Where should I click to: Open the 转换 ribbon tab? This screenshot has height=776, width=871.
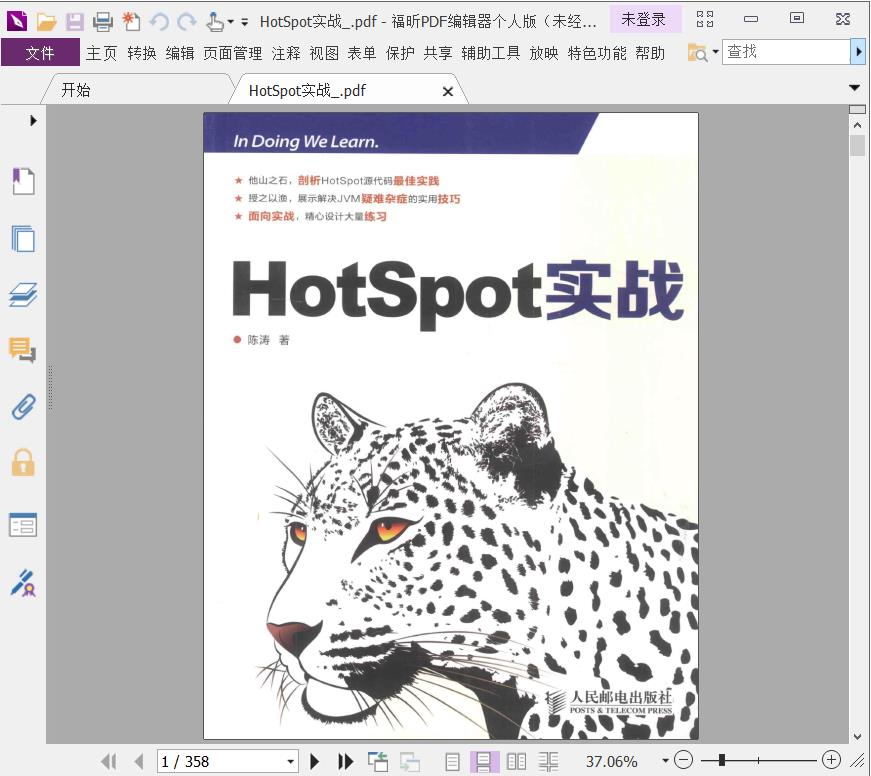point(142,53)
